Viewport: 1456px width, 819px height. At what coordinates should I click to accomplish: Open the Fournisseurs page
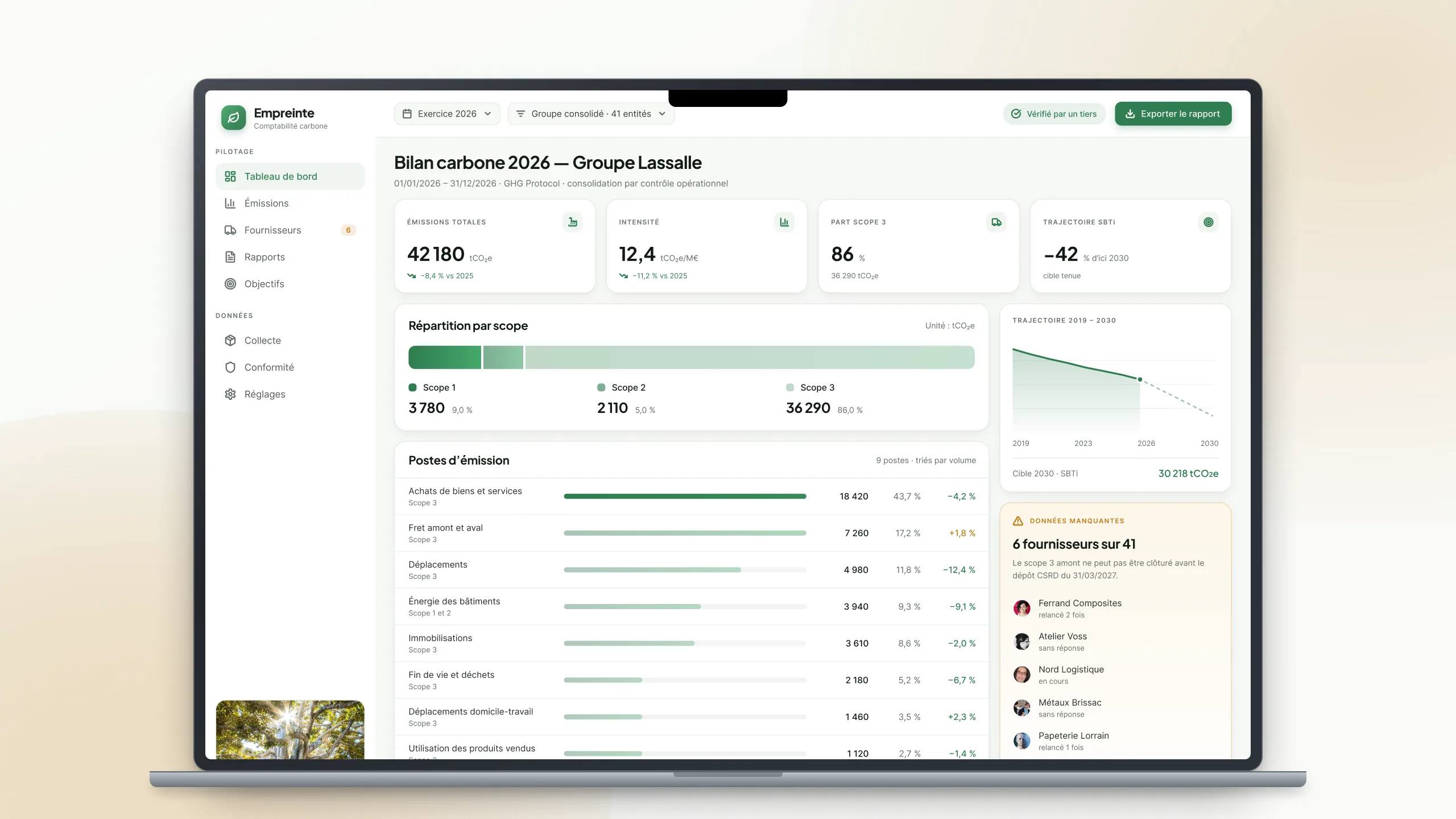tap(290, 230)
